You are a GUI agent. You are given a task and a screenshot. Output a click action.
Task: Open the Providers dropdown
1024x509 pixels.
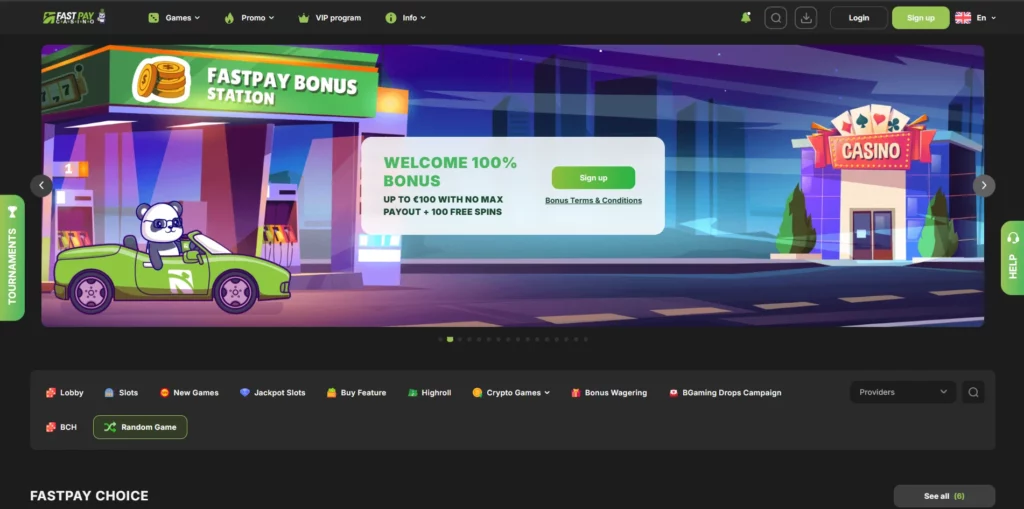coord(903,392)
